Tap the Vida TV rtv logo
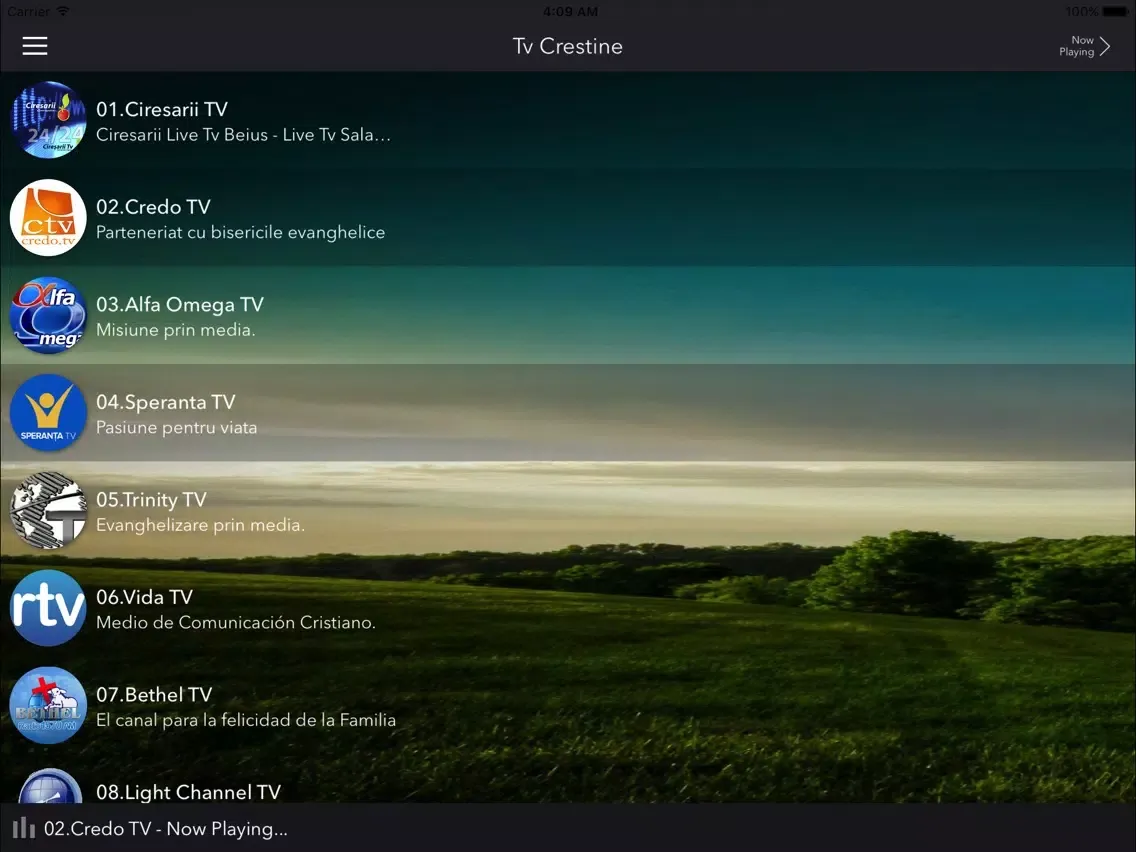The width and height of the screenshot is (1136, 852). [x=49, y=608]
